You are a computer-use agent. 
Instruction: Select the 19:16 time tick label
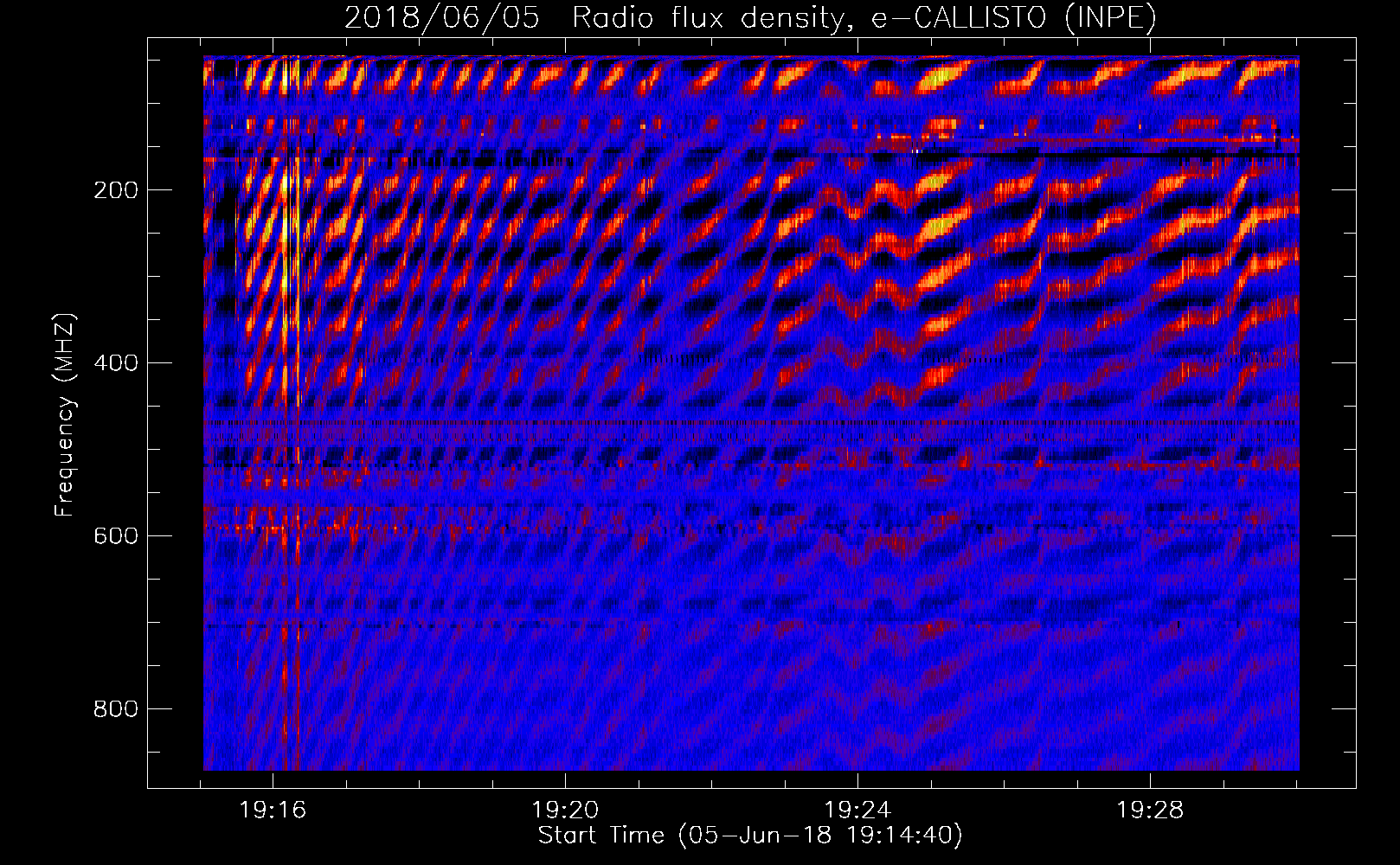click(x=273, y=811)
